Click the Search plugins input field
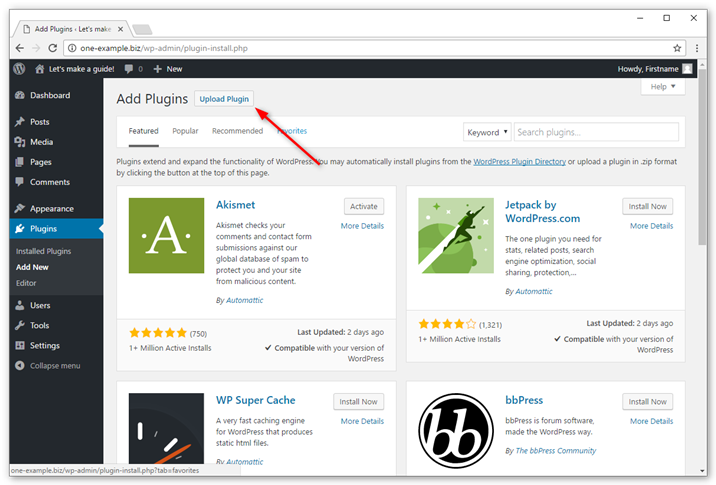This screenshot has width=716, height=485. click(x=596, y=132)
